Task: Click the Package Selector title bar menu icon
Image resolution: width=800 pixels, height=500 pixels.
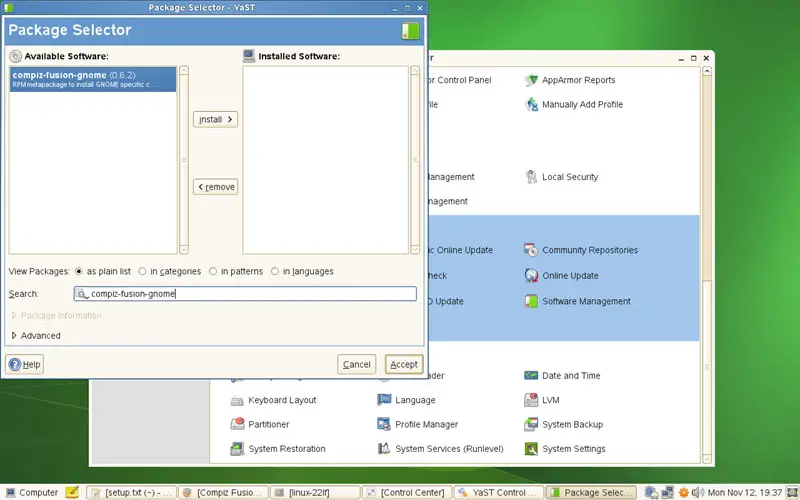Action: click(9, 8)
